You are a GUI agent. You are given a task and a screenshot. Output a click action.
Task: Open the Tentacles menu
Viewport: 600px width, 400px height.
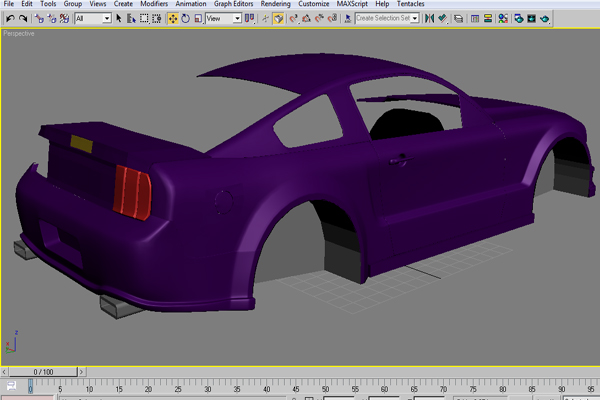click(x=411, y=4)
